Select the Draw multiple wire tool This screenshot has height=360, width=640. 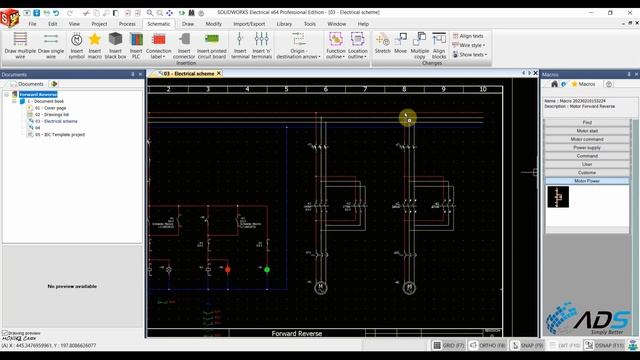[x=20, y=45]
